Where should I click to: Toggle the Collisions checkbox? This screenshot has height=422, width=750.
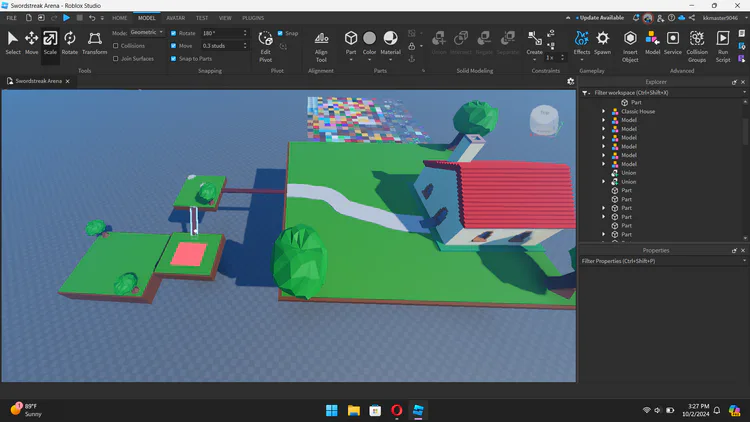[x=115, y=46]
